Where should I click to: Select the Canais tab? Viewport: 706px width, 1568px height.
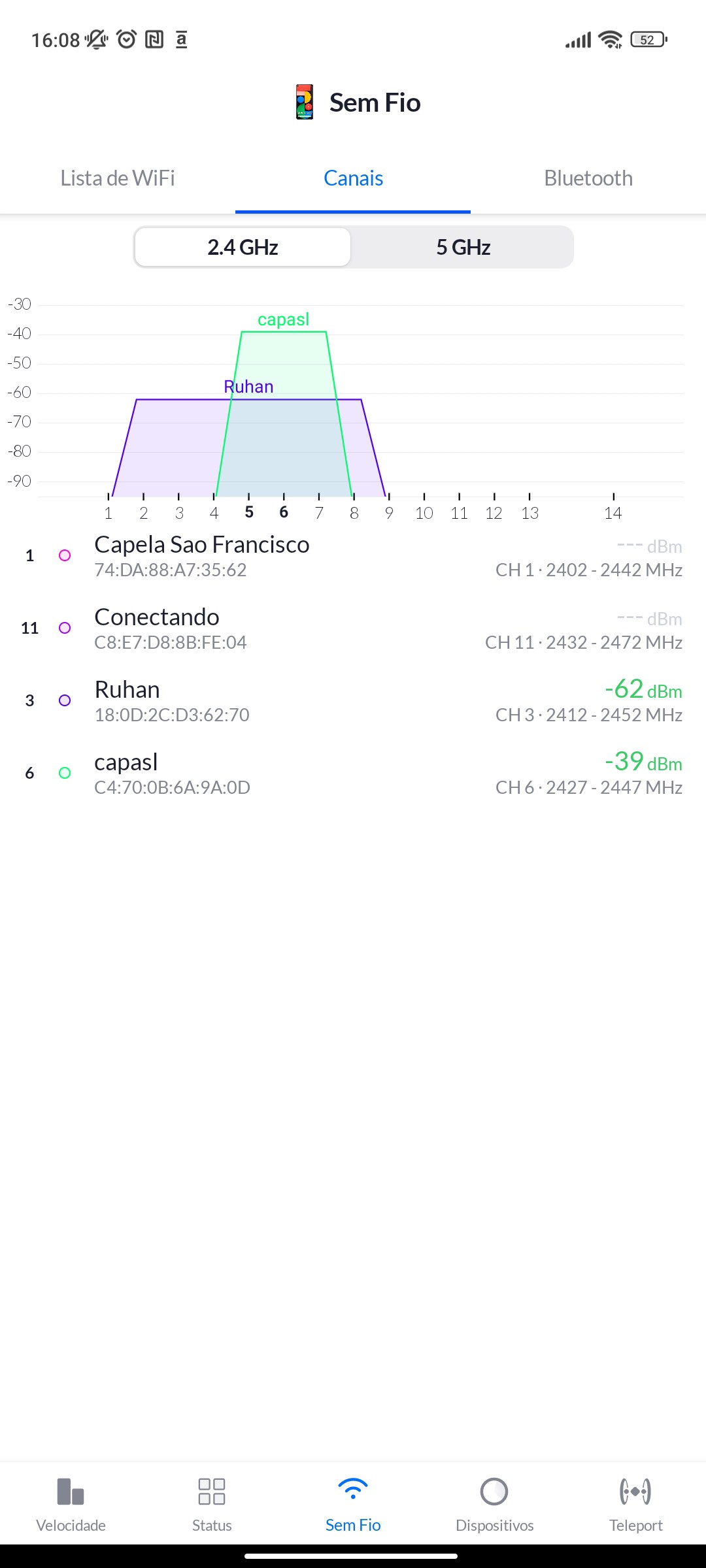pyautogui.click(x=353, y=178)
